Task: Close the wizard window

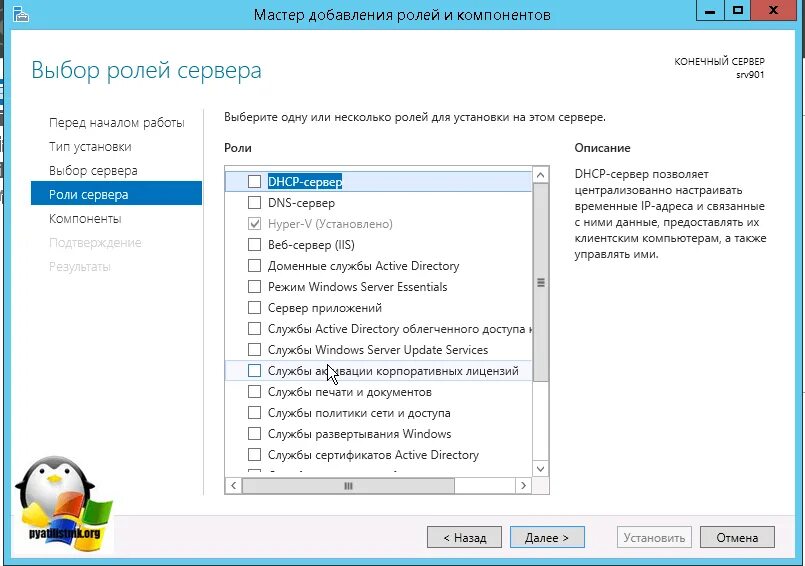Action: tap(774, 10)
